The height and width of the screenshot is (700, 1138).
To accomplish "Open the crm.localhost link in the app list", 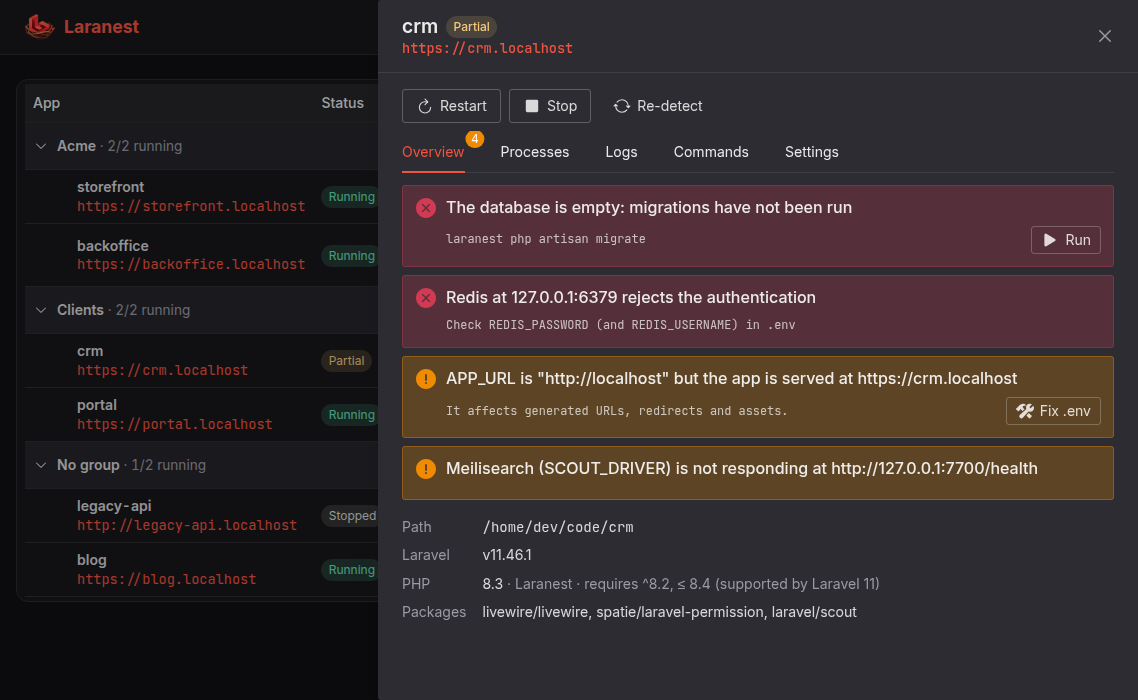I will click(163, 371).
